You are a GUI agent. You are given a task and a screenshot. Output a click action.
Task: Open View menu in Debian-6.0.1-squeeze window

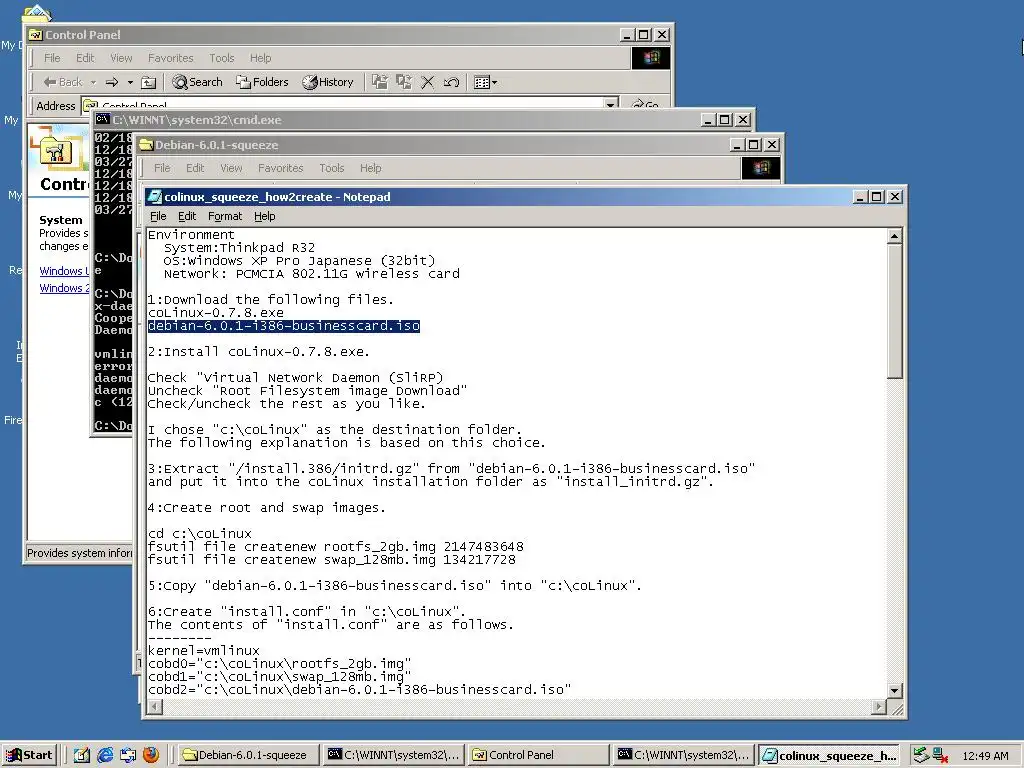(x=231, y=168)
